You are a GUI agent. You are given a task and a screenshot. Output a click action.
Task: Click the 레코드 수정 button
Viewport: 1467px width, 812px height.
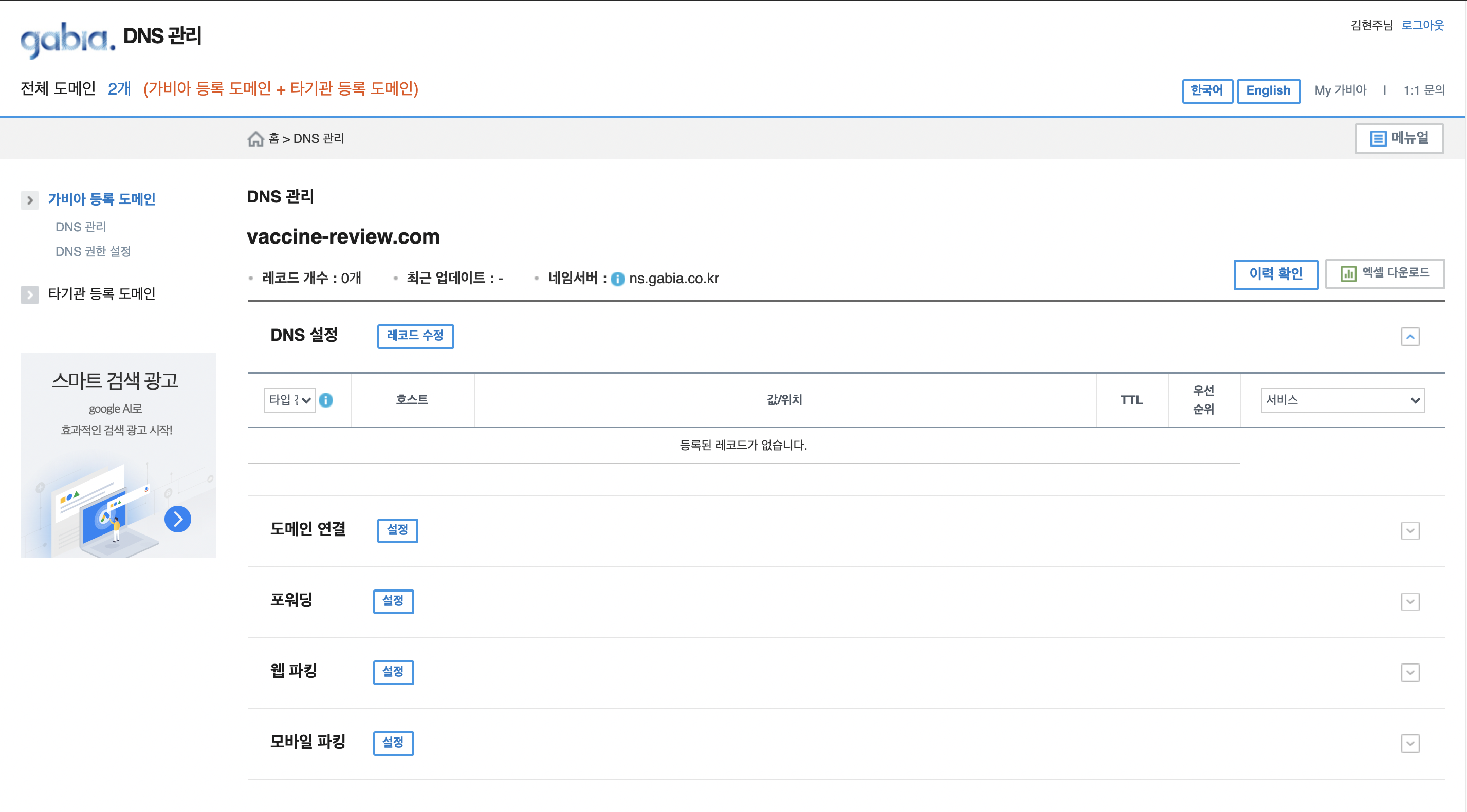[415, 336]
